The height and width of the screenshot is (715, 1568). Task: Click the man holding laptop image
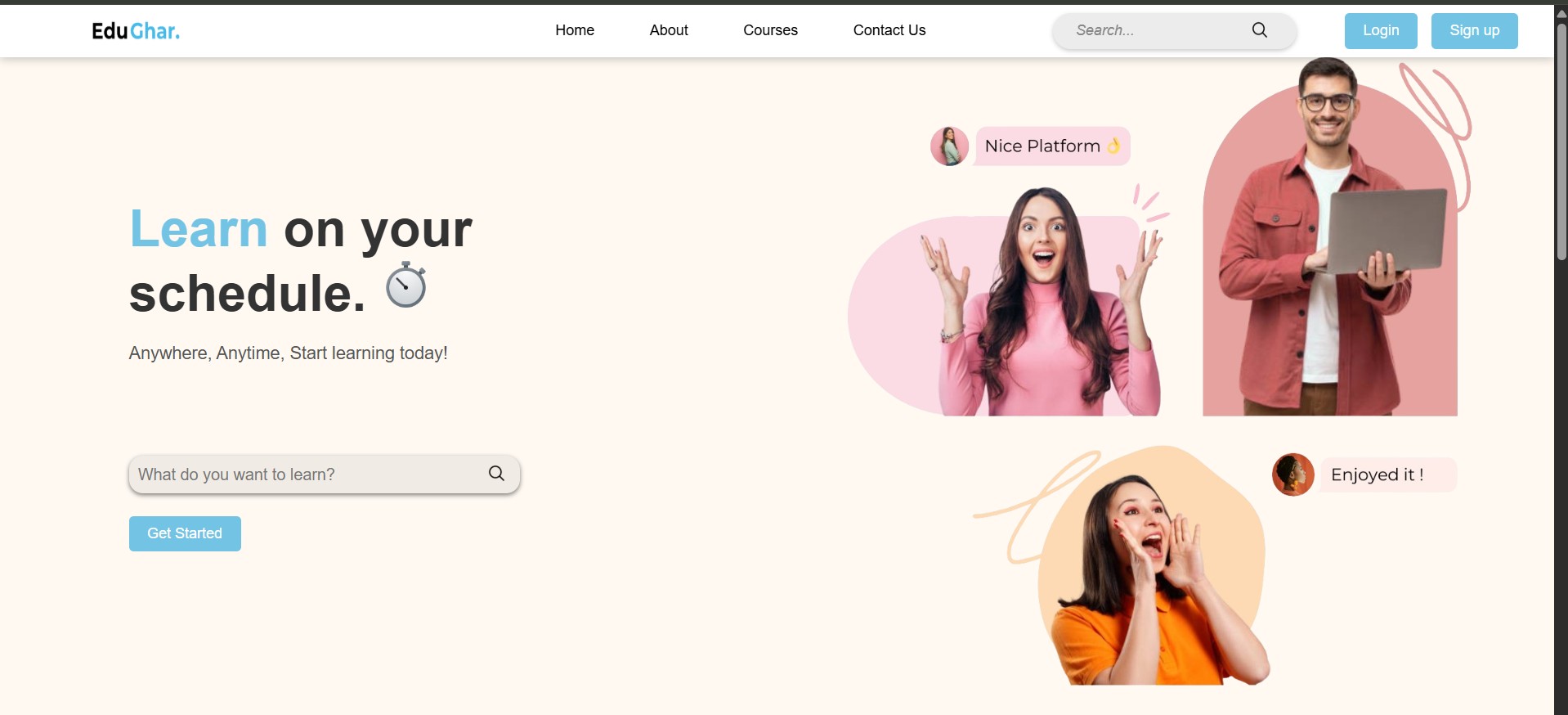point(1329,245)
